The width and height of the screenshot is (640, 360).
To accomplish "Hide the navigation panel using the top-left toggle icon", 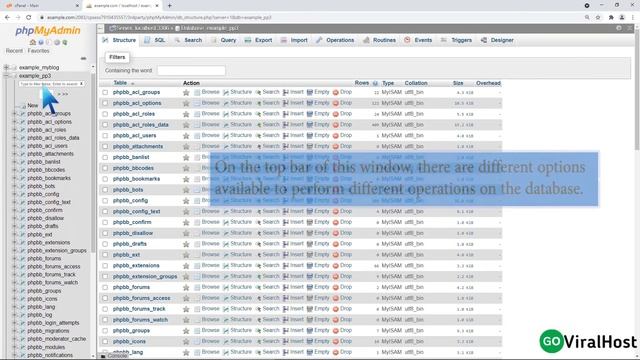I will pos(100,28).
